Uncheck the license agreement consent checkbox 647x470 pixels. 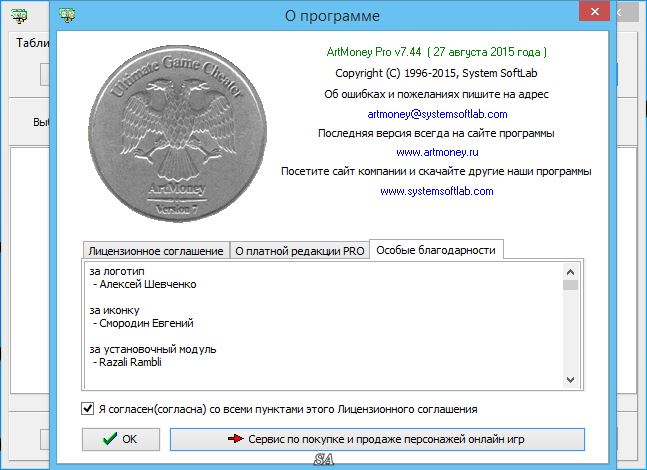click(87, 409)
